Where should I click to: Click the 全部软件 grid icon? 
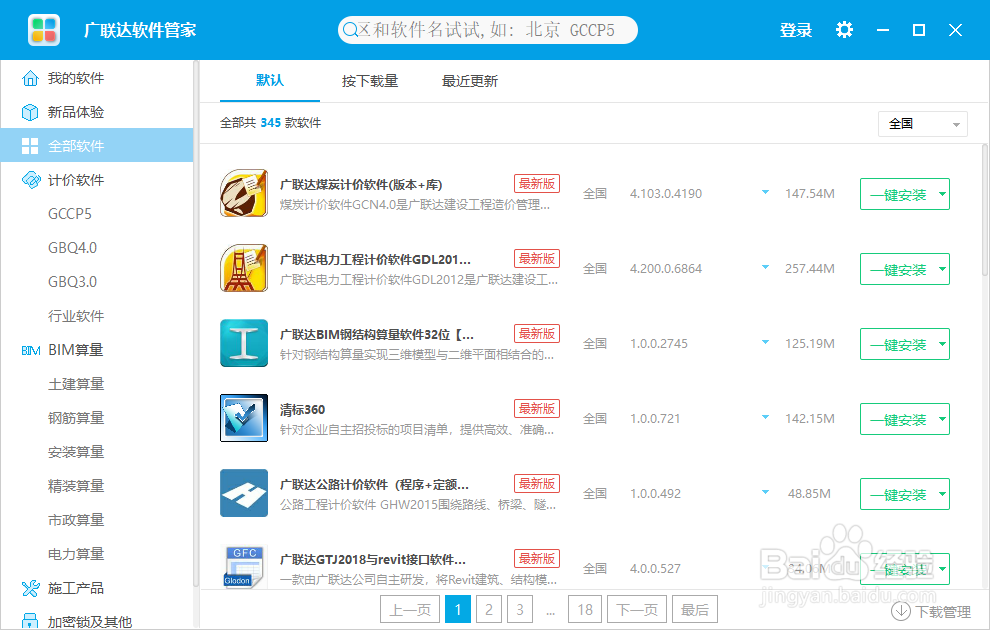coord(30,146)
